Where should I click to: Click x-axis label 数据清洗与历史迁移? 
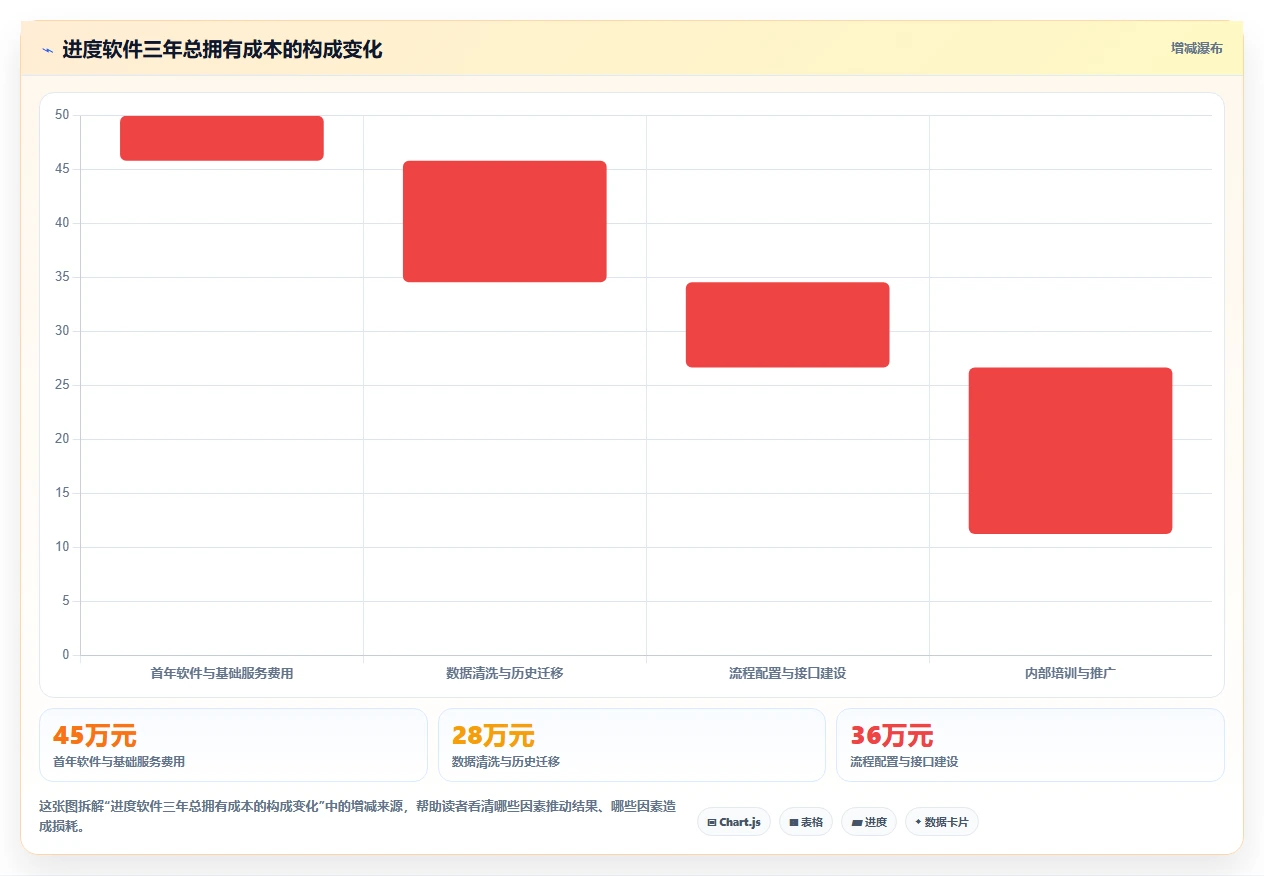coord(505,673)
